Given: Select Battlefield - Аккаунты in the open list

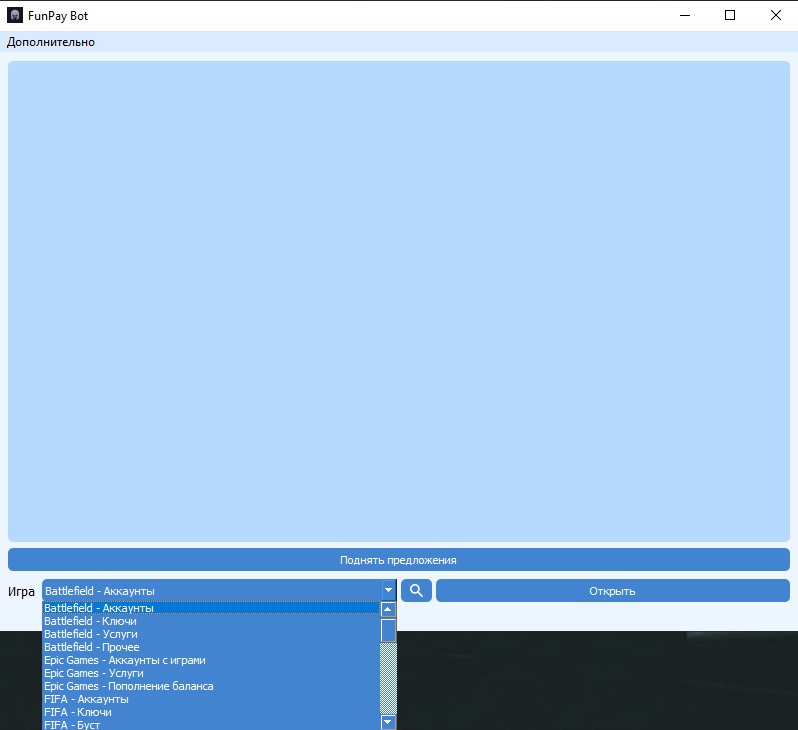Looking at the screenshot, I should coord(211,608).
